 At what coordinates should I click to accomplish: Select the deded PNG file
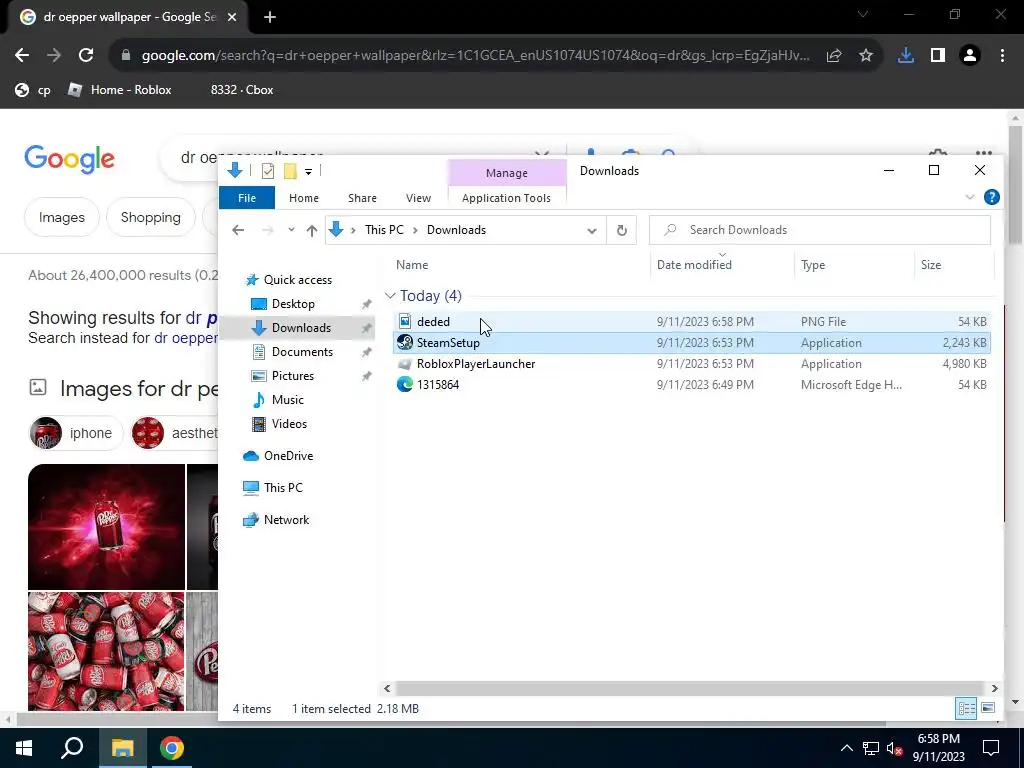(x=692, y=321)
